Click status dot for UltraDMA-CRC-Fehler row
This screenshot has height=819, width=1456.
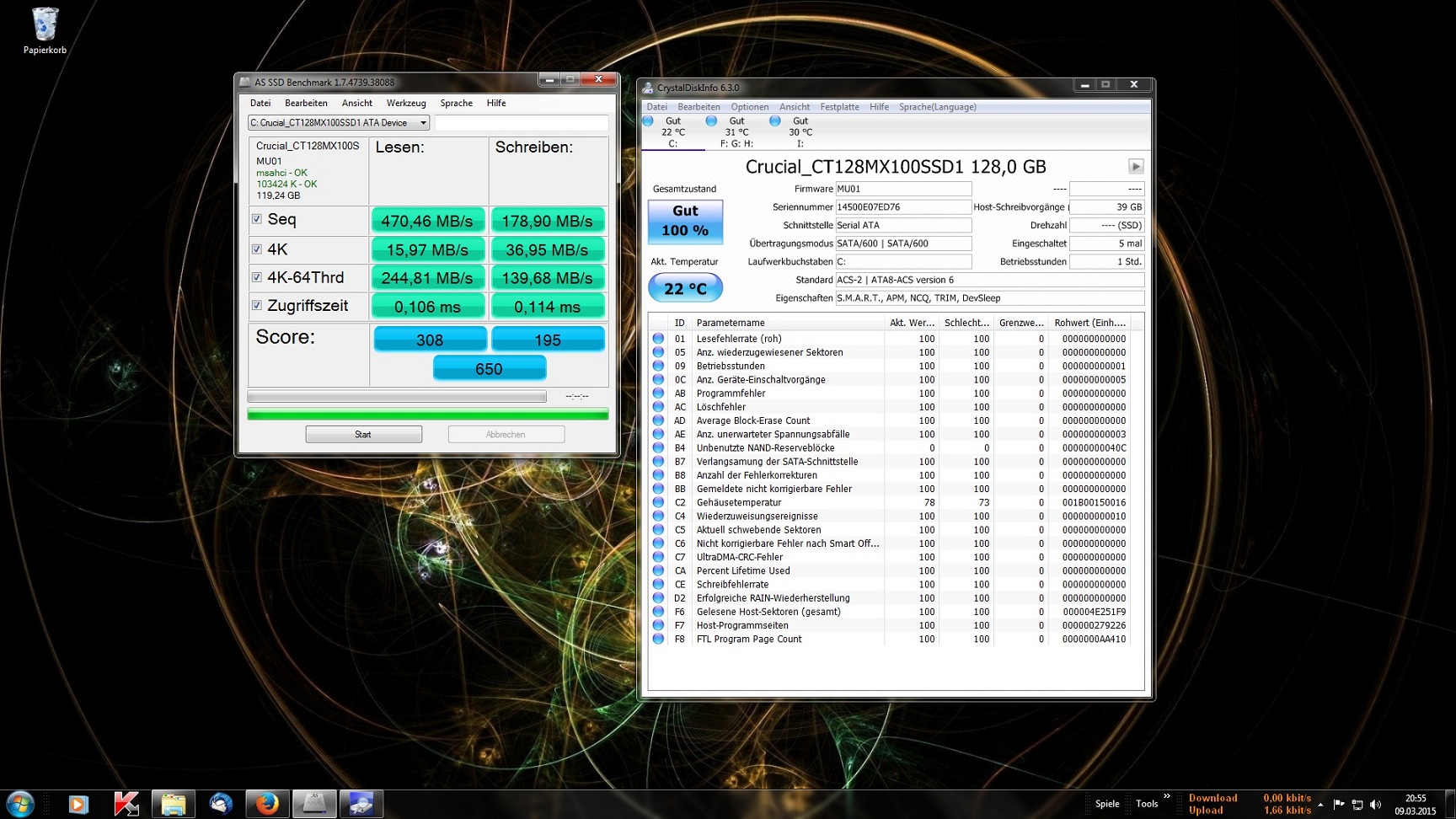pyautogui.click(x=659, y=557)
